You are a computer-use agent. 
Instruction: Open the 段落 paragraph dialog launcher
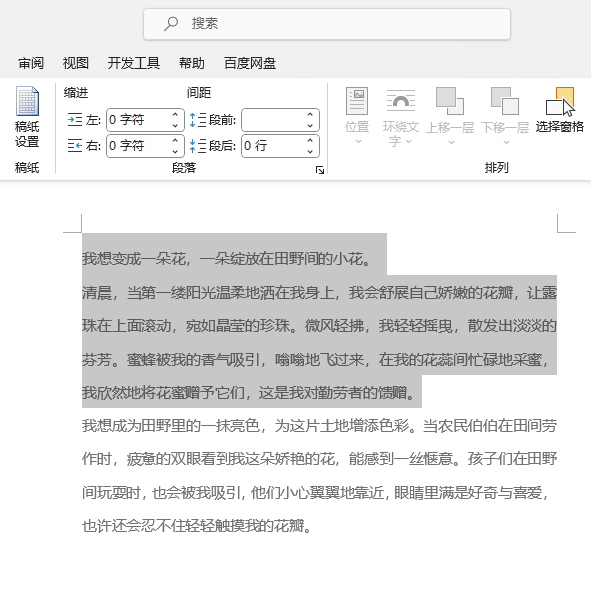click(320, 170)
